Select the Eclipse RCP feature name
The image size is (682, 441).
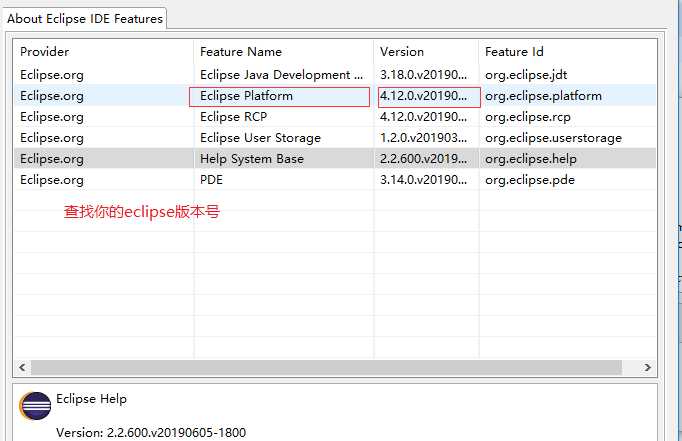click(233, 117)
